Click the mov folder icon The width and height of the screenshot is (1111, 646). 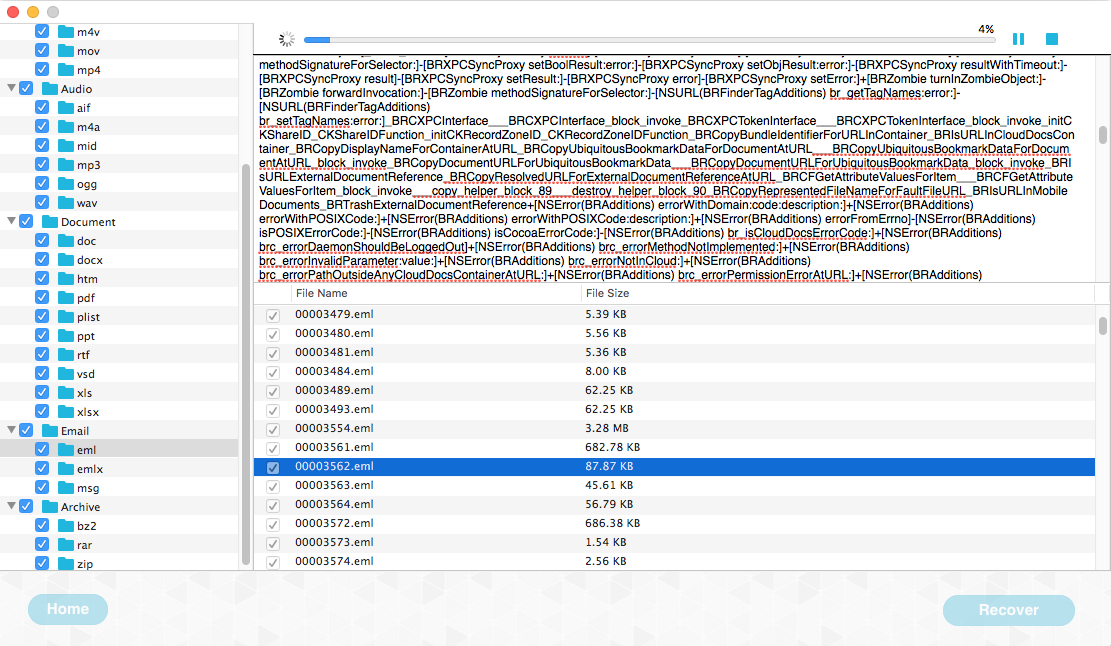tap(66, 51)
